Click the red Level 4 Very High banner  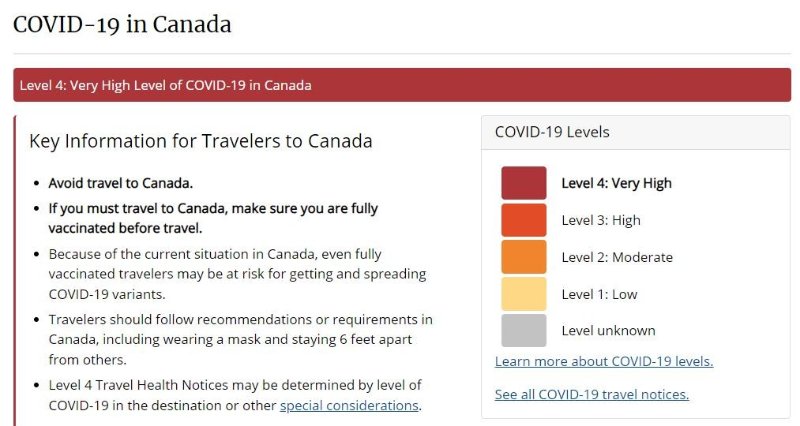pyautogui.click(x=402, y=85)
